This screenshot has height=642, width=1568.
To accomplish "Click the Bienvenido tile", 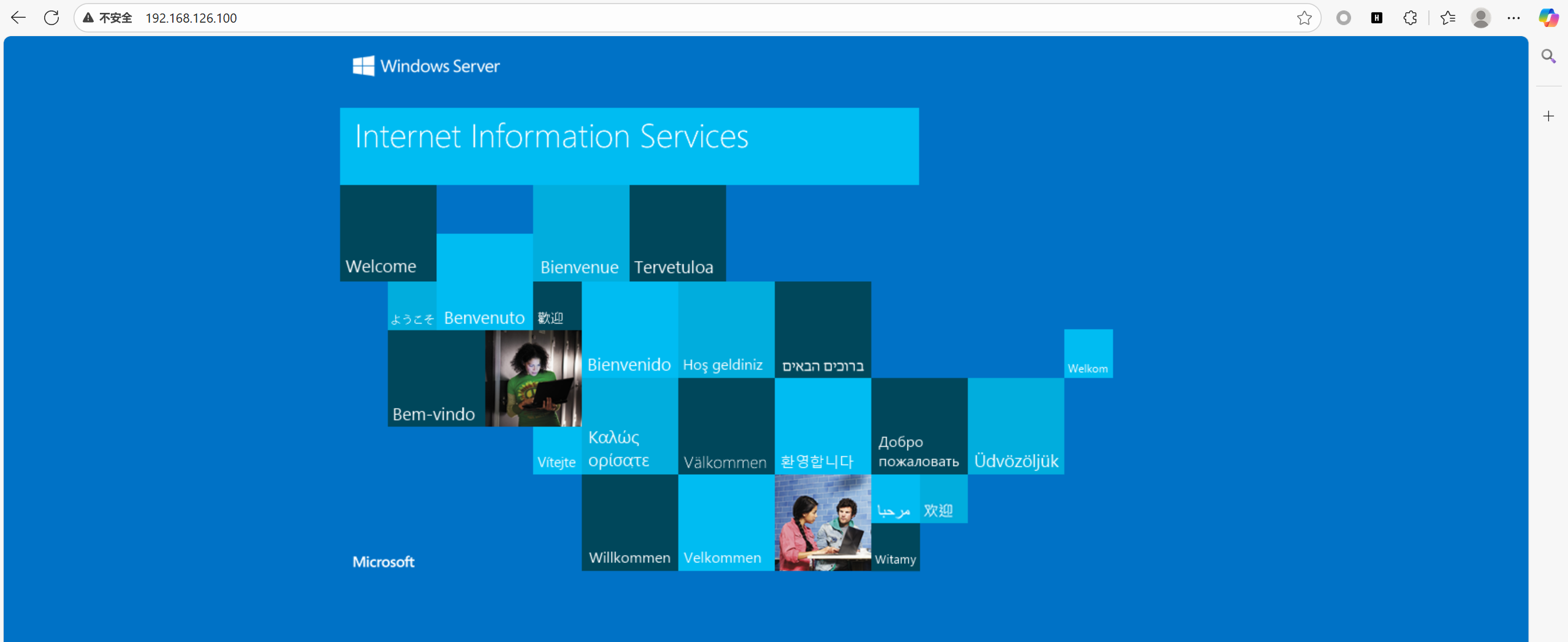I will [x=630, y=330].
